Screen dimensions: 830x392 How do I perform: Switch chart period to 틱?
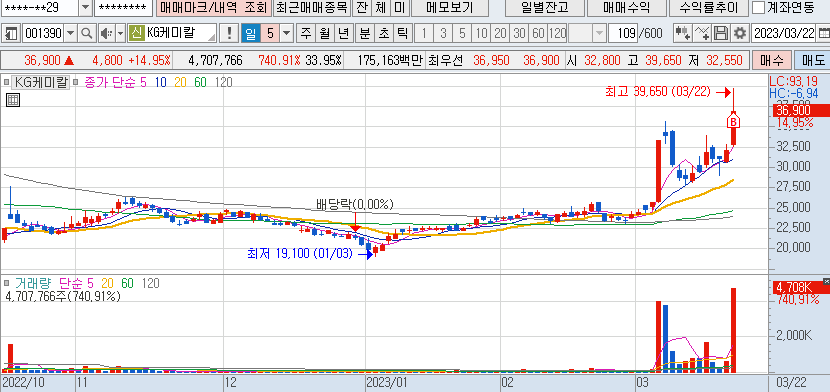(x=402, y=33)
